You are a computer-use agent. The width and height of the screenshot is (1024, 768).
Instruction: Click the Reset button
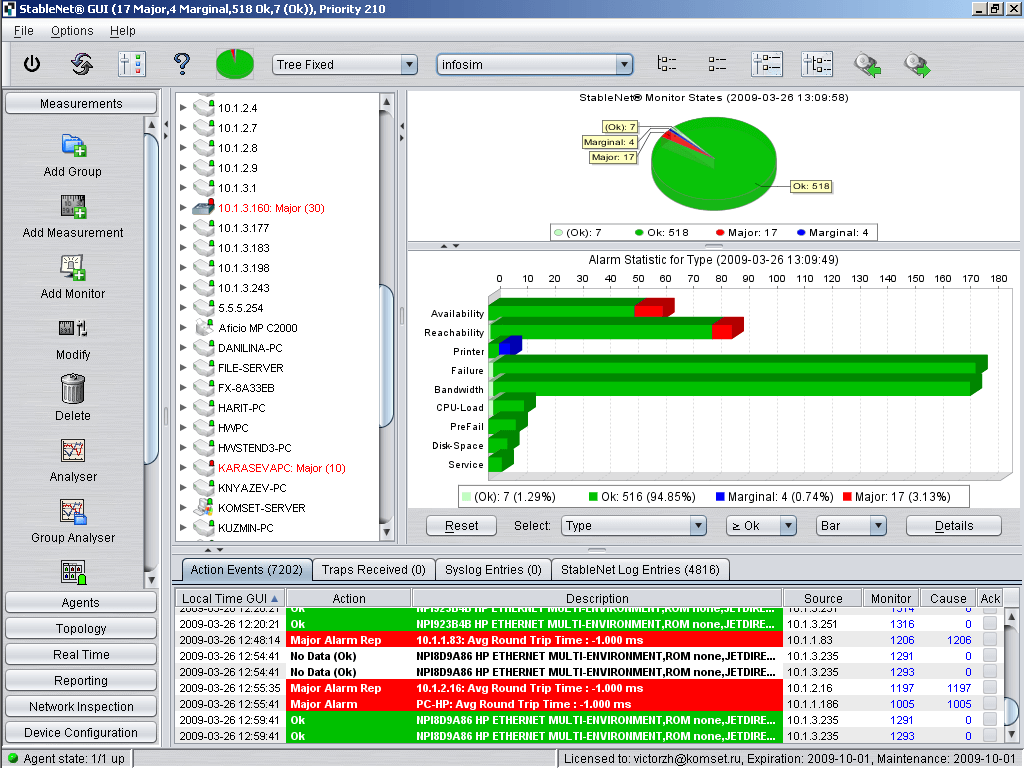[462, 526]
